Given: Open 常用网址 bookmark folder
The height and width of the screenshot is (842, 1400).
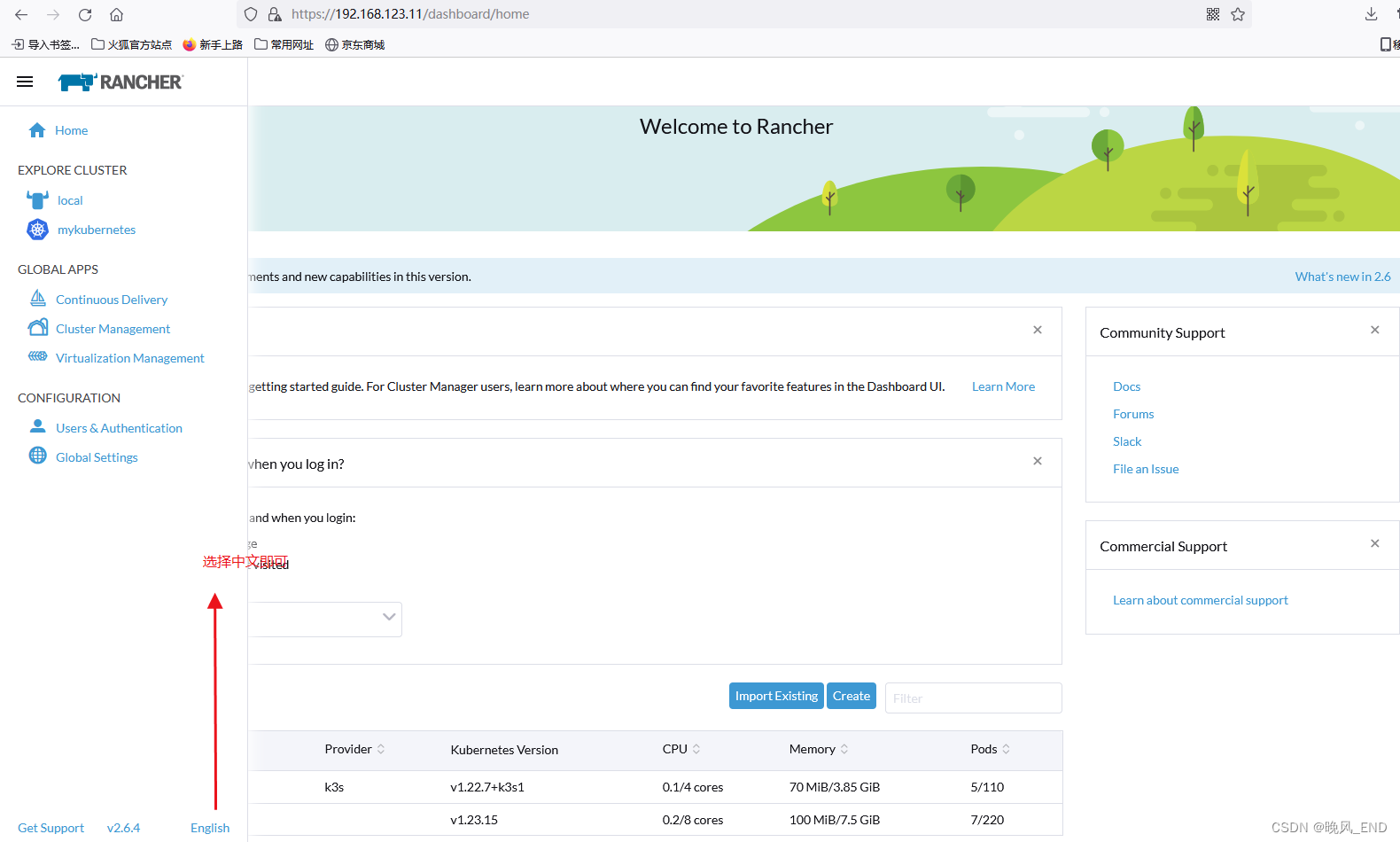Looking at the screenshot, I should (x=284, y=44).
